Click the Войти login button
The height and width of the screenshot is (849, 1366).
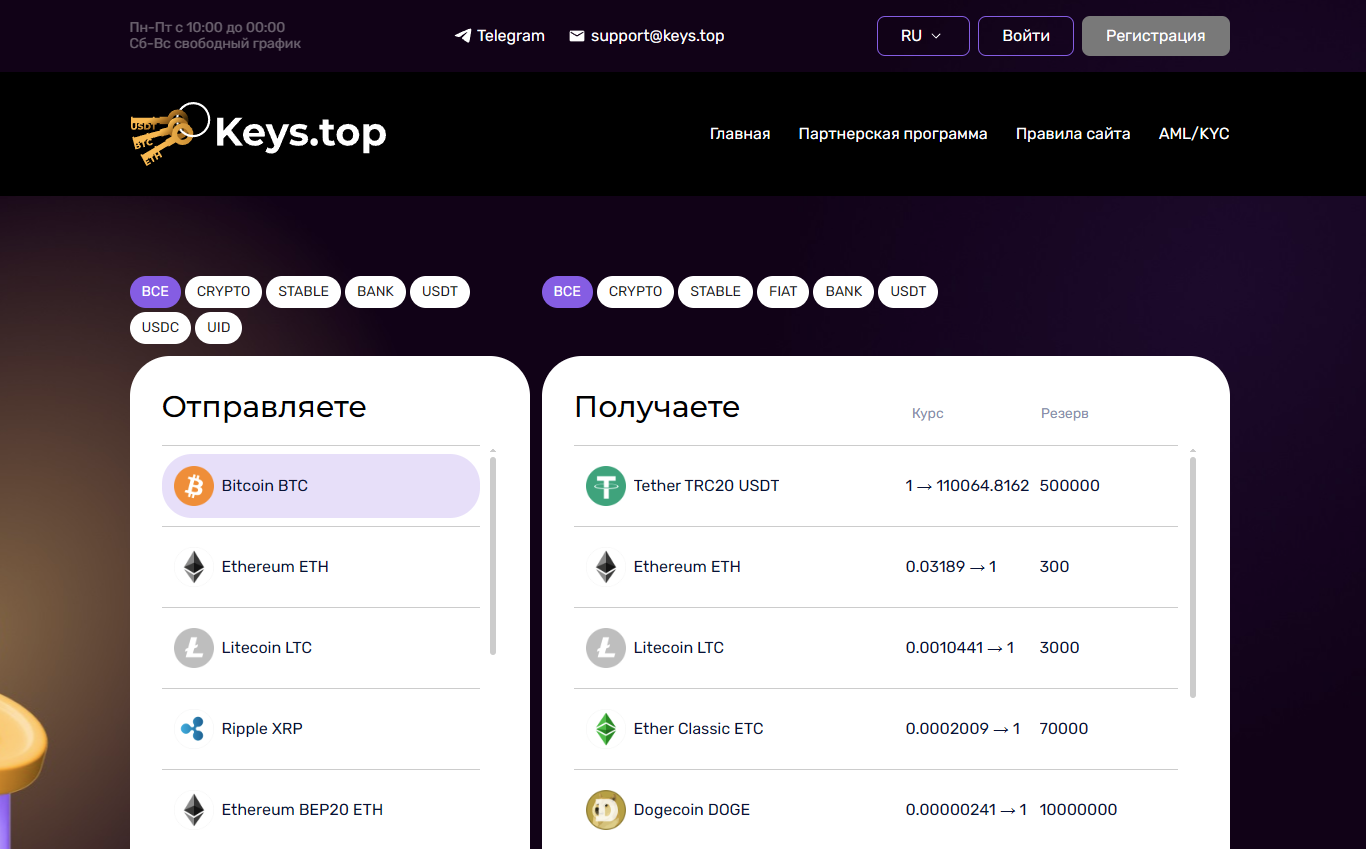pos(1026,36)
